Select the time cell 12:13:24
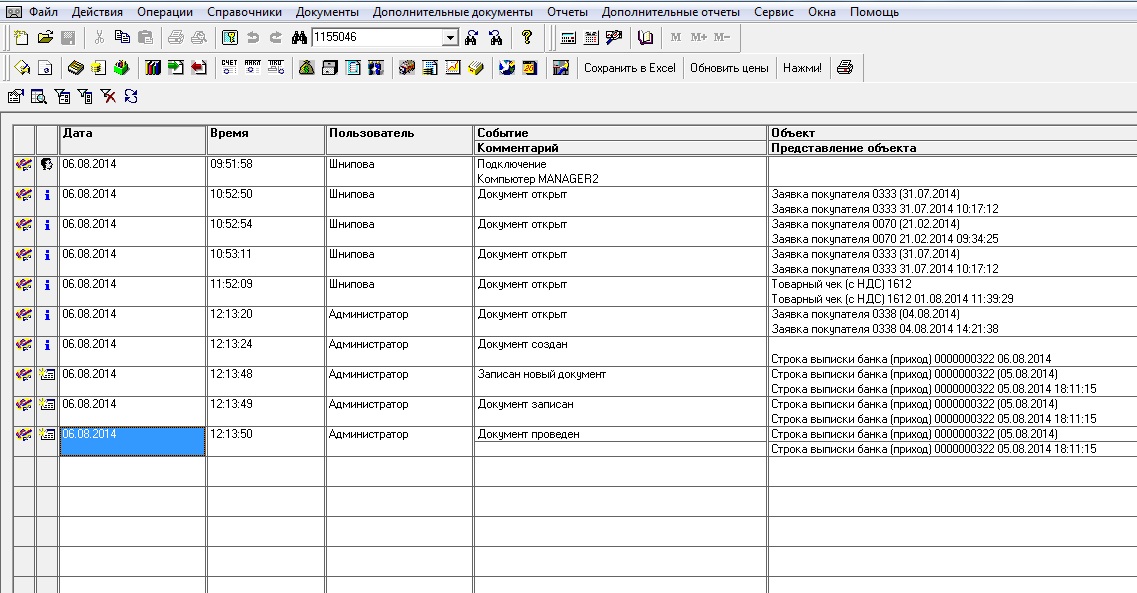 click(x=265, y=352)
